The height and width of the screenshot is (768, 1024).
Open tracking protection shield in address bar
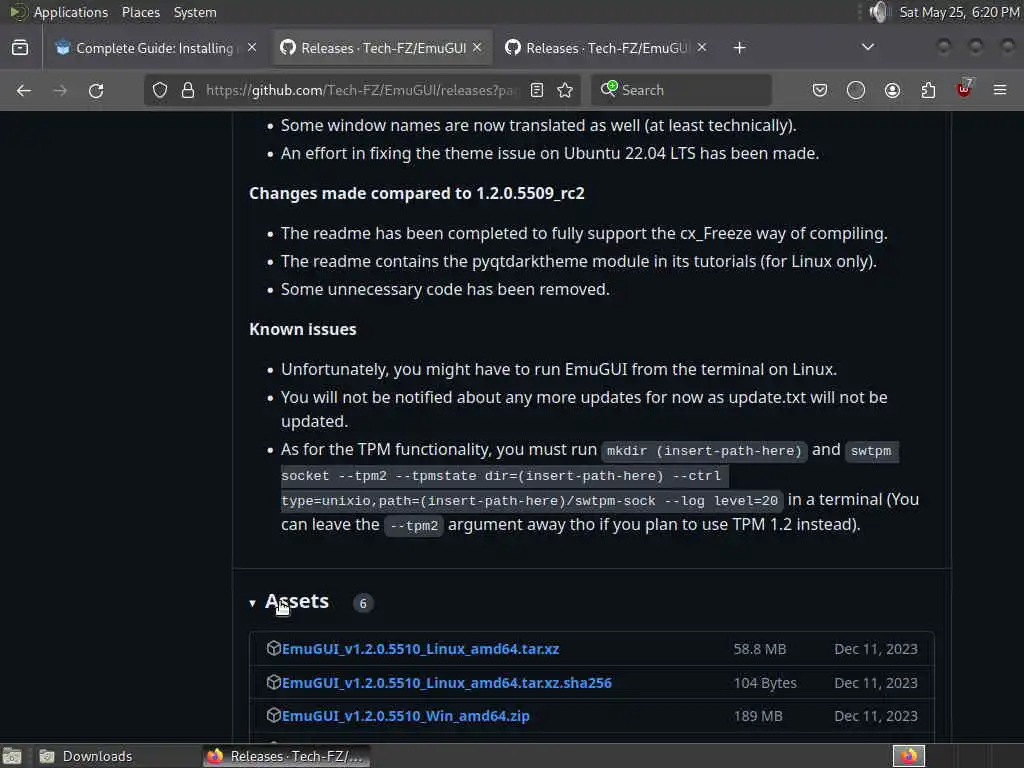[160, 90]
